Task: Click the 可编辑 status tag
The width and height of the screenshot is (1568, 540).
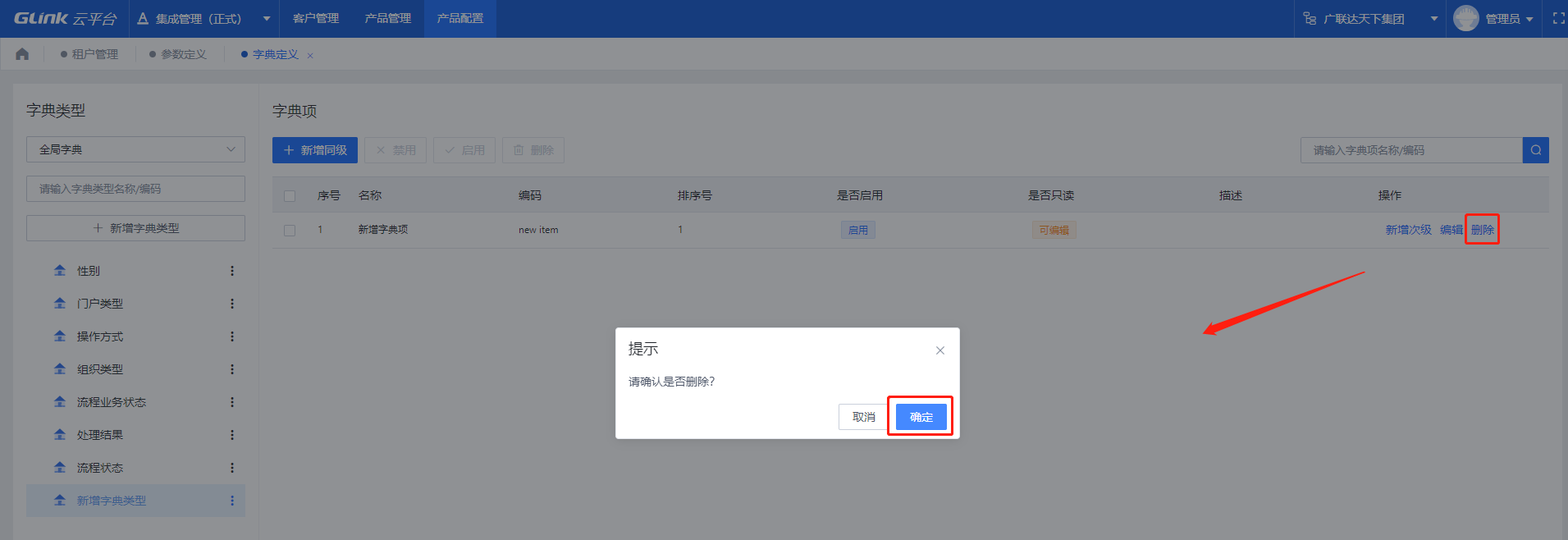Action: tap(1054, 231)
